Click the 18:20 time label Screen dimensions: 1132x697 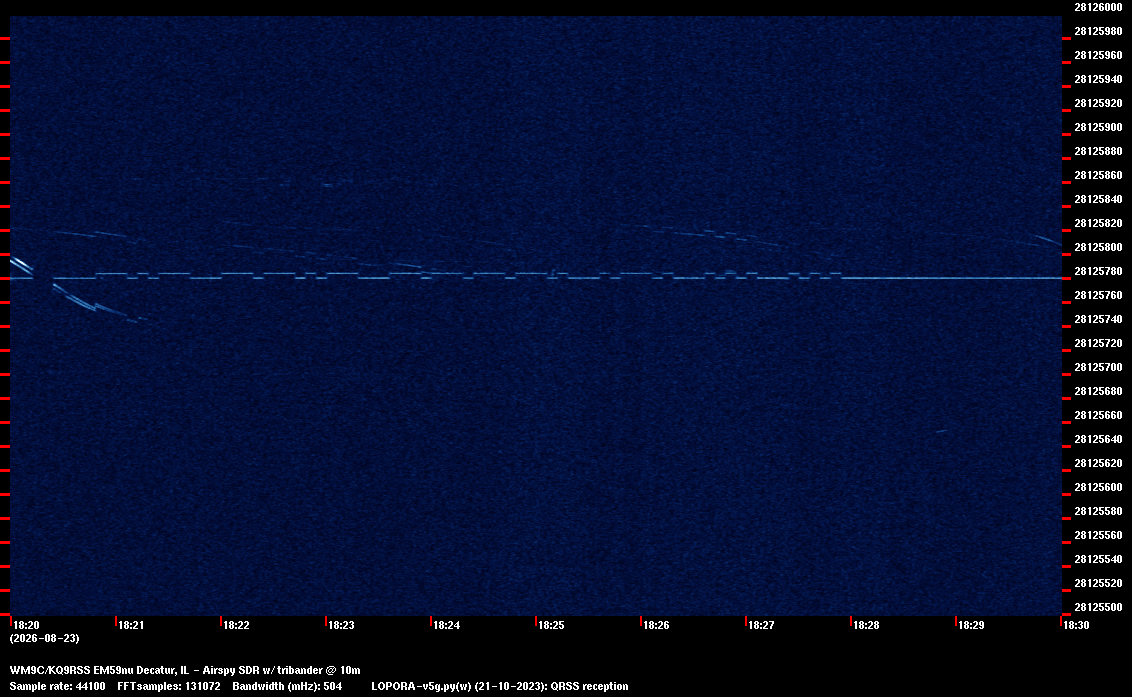coord(27,625)
